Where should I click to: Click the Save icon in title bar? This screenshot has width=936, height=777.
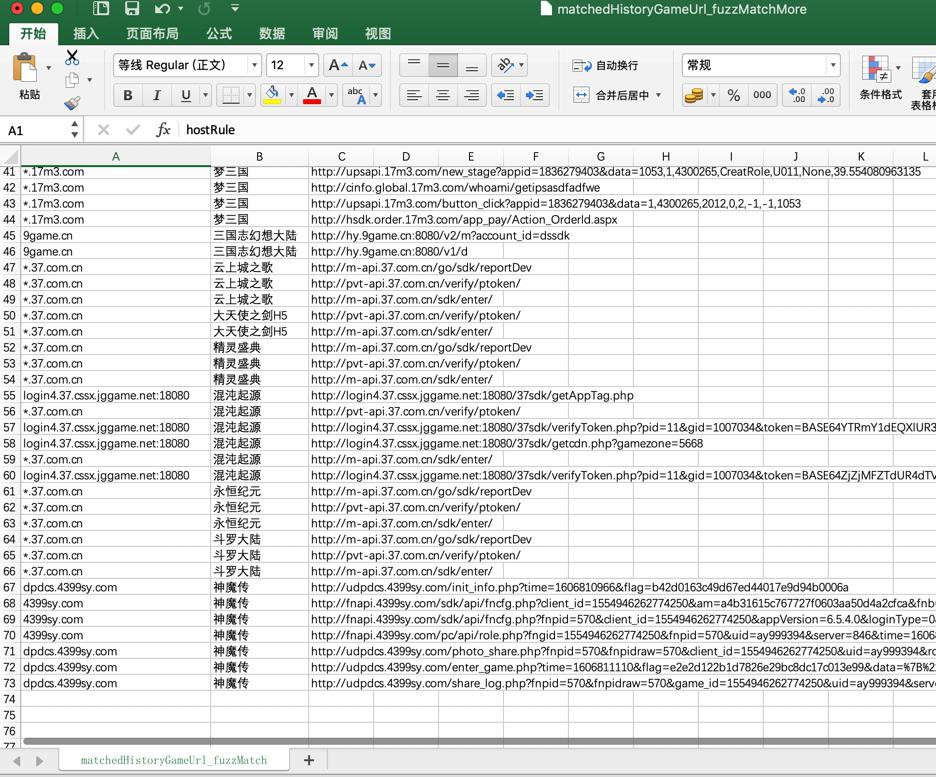(x=132, y=9)
